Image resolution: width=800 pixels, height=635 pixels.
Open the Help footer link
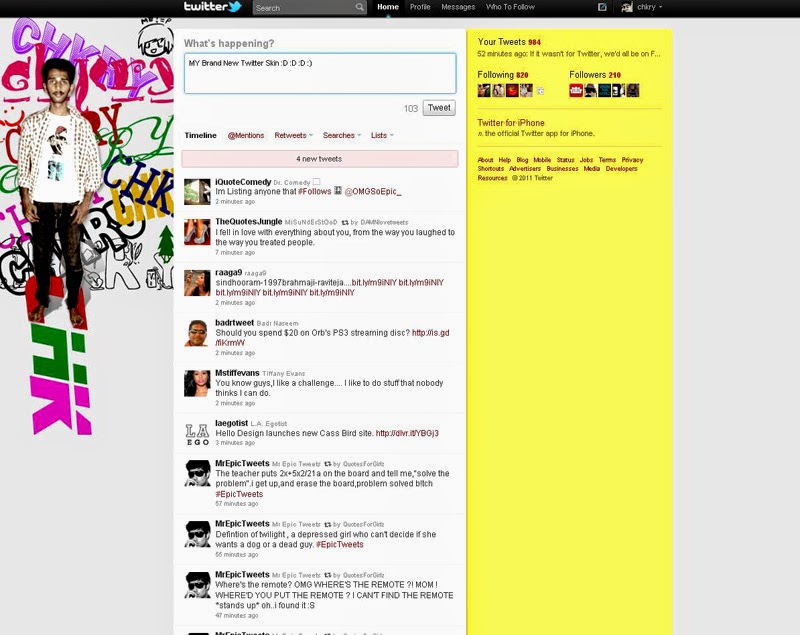[505, 160]
